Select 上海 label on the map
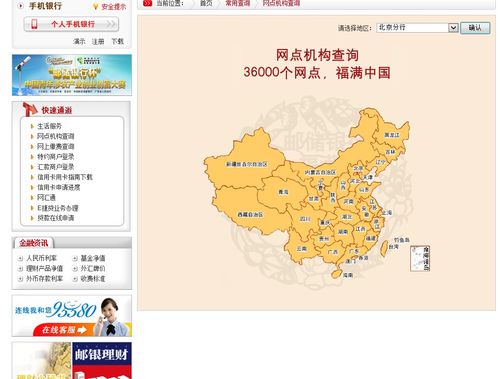 (x=387, y=212)
